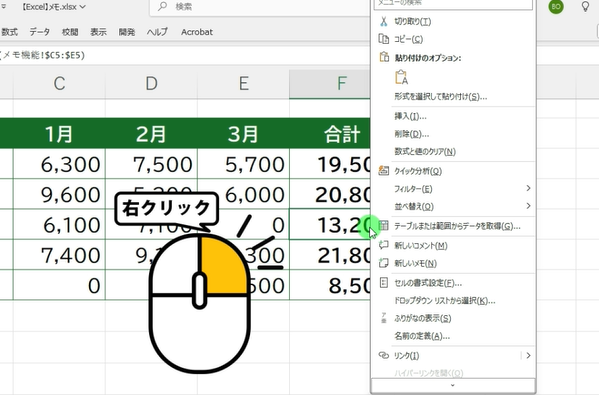The image size is (599, 395).
Task: Select 新しいコメント(M) entry
Action: coord(421,245)
